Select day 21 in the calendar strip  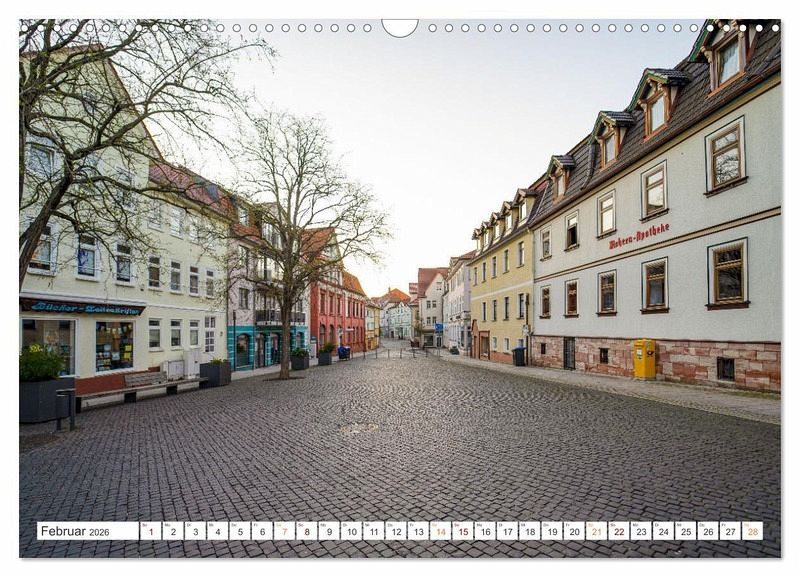tap(596, 531)
